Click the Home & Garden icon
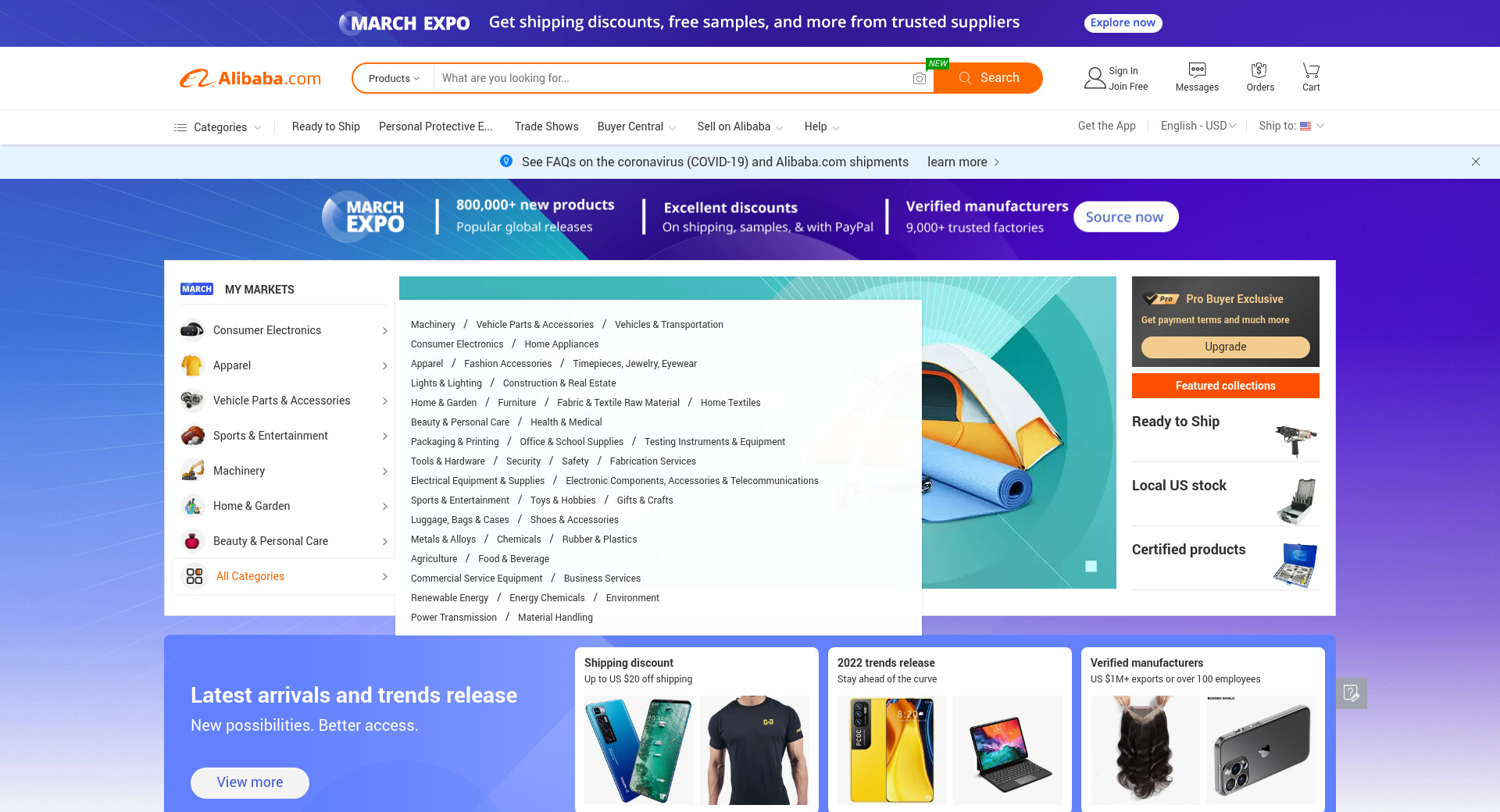Viewport: 1500px width, 812px height. coord(192,506)
